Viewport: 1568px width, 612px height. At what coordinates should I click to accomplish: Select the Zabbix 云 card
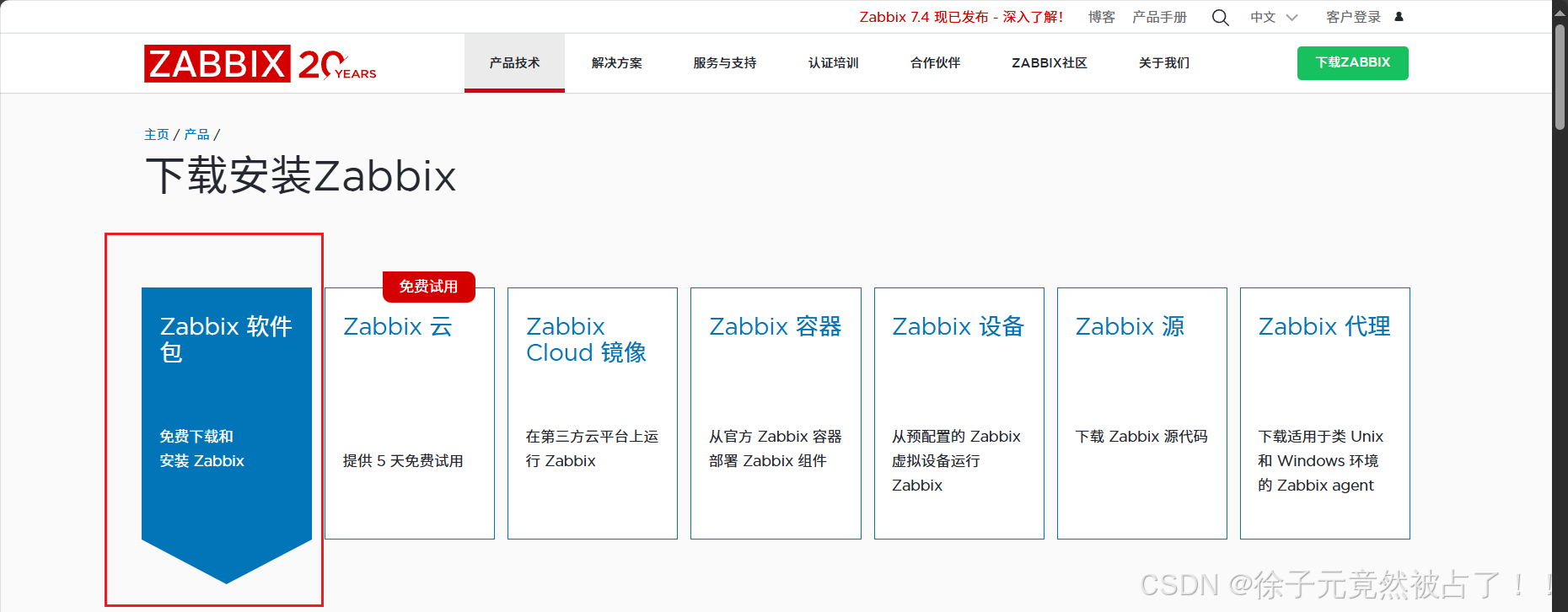[410, 413]
